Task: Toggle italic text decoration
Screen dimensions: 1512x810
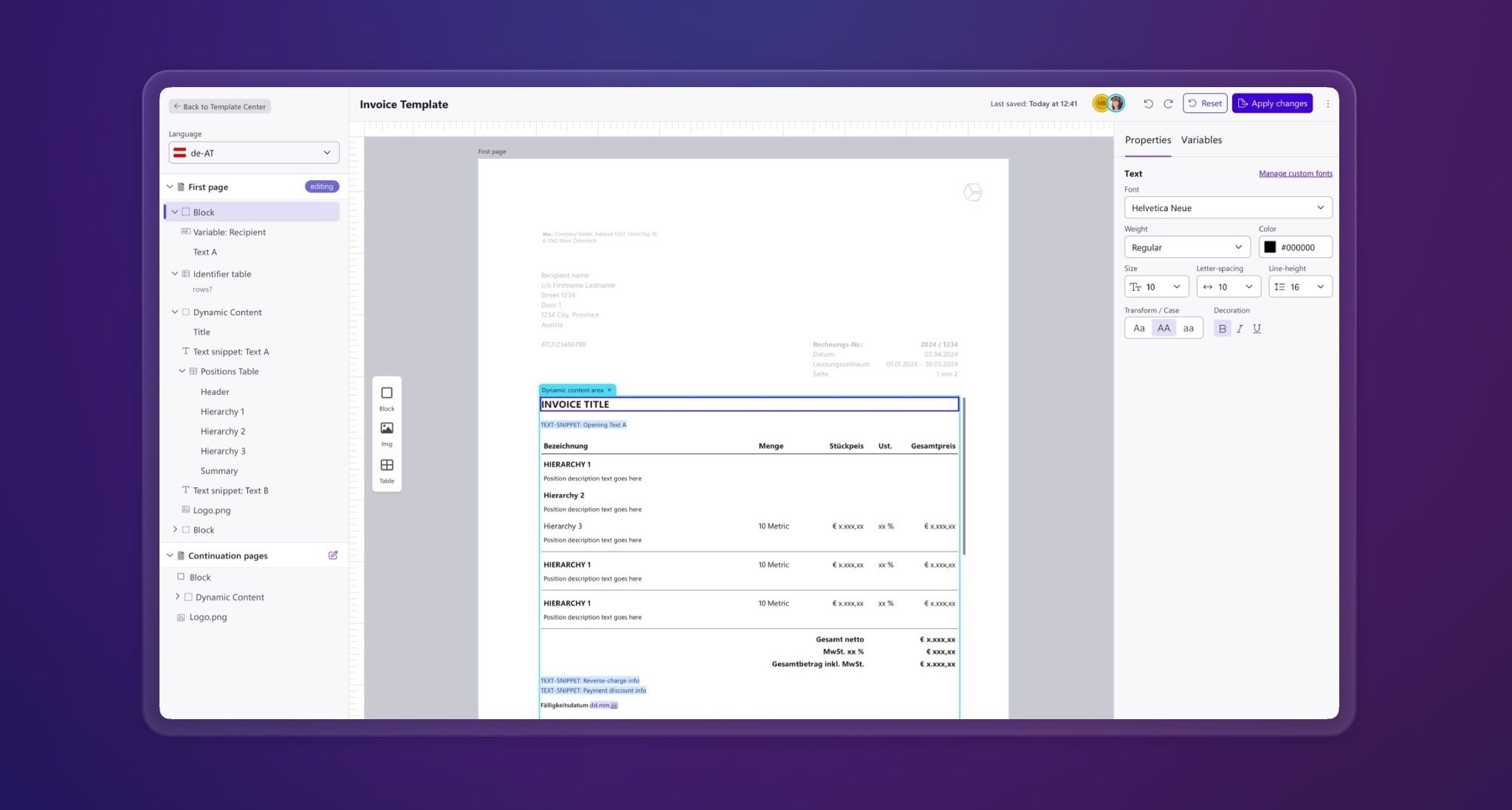Action: [1240, 329]
